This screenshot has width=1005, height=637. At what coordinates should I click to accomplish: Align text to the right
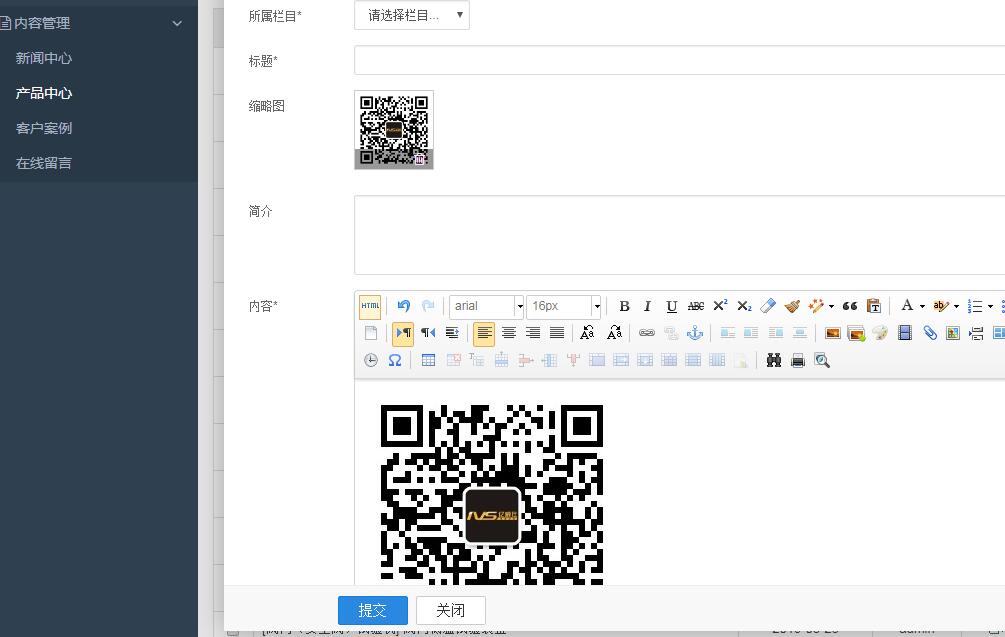[533, 333]
